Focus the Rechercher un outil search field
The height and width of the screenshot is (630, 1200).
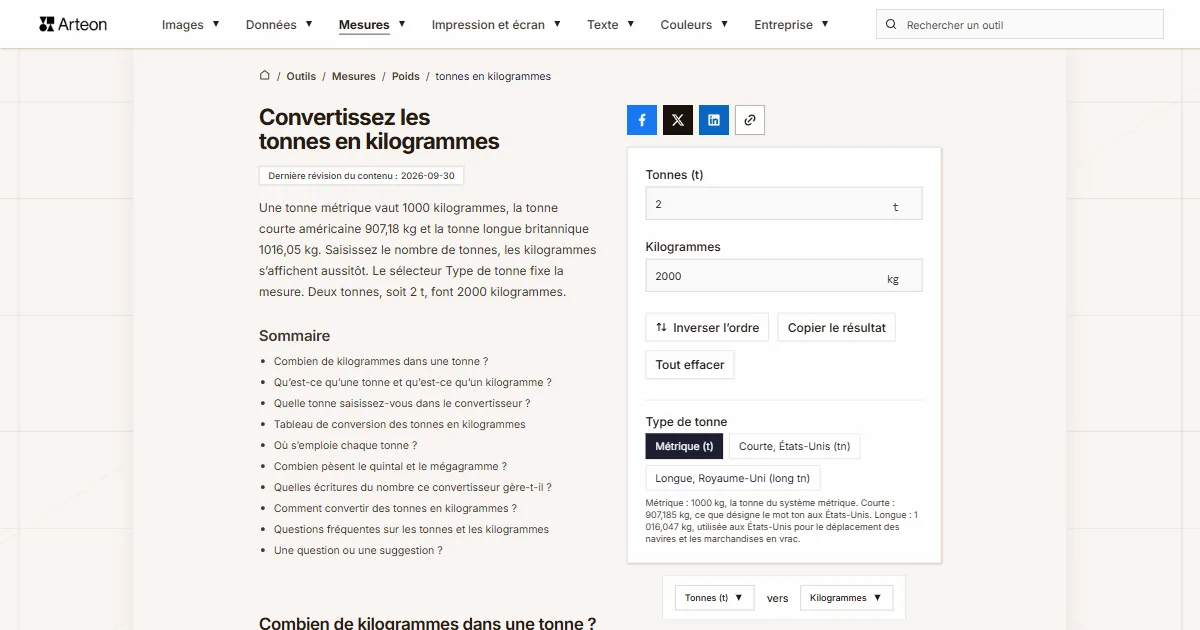(x=1020, y=25)
